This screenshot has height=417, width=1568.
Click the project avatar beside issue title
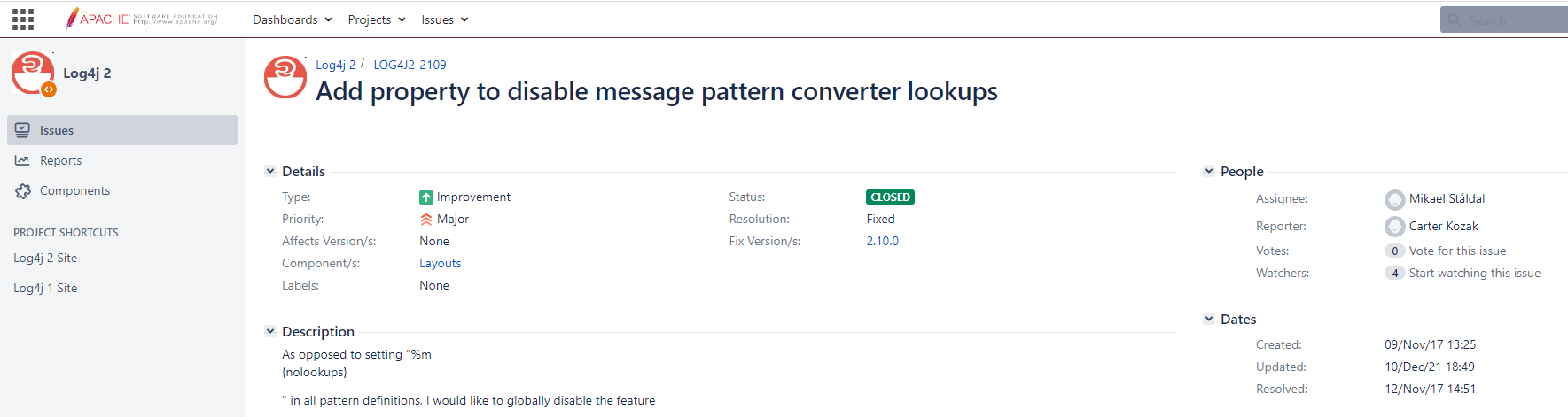click(285, 77)
